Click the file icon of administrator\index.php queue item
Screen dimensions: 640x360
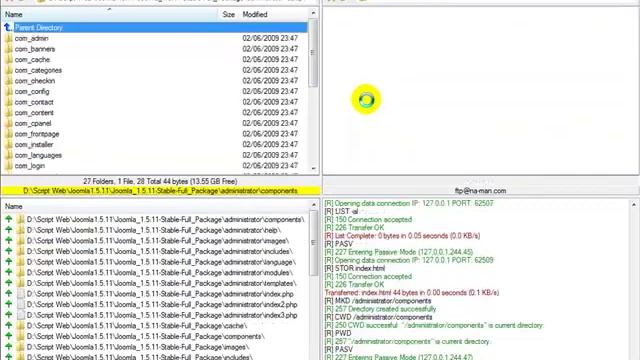[21, 294]
